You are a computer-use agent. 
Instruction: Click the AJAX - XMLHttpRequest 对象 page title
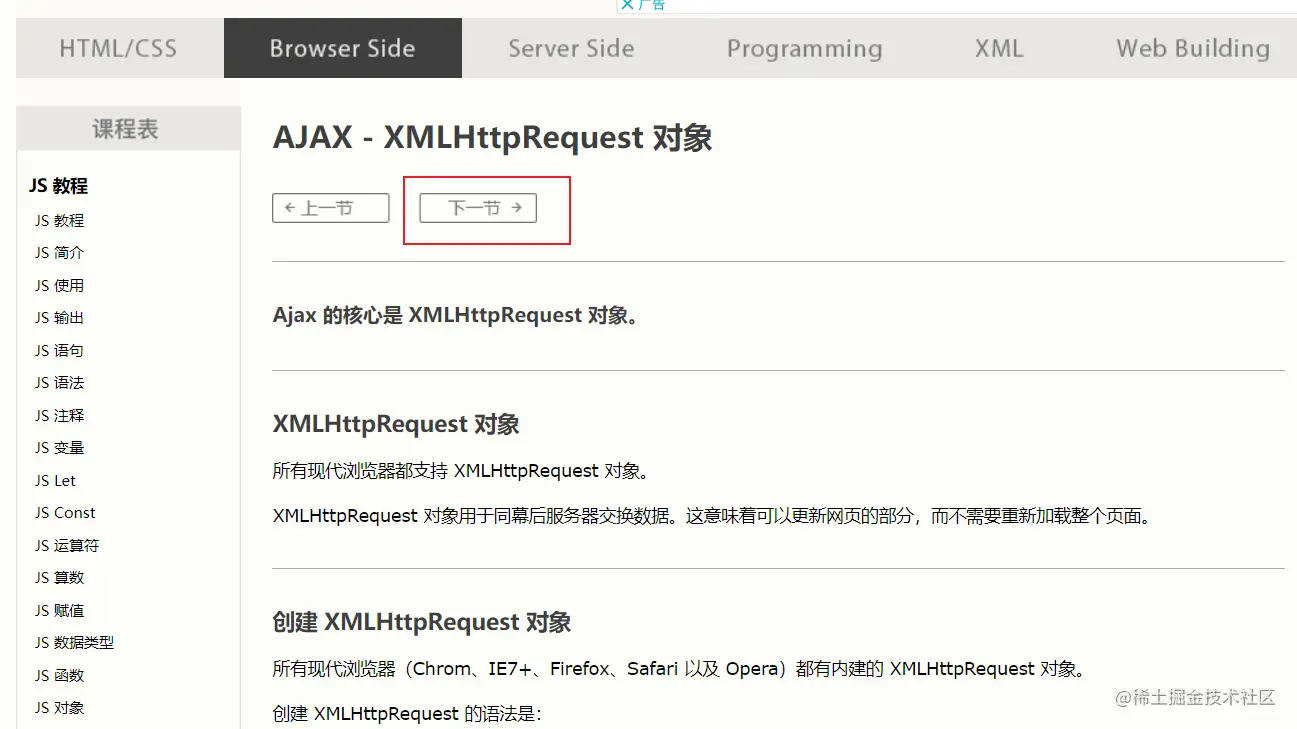[x=492, y=138]
